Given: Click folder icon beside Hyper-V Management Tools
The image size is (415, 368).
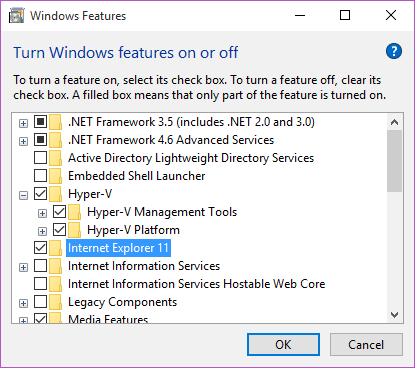Looking at the screenshot, I should [x=74, y=212].
